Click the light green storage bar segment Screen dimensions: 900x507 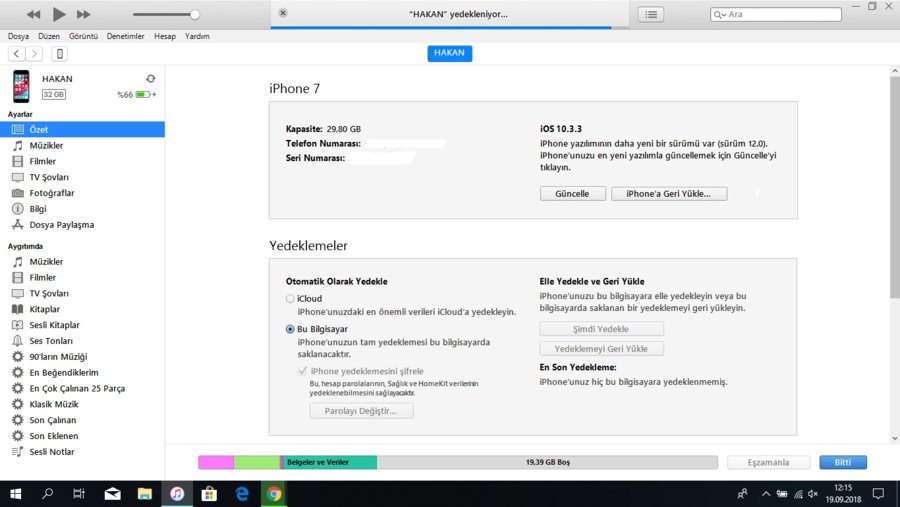(257, 462)
